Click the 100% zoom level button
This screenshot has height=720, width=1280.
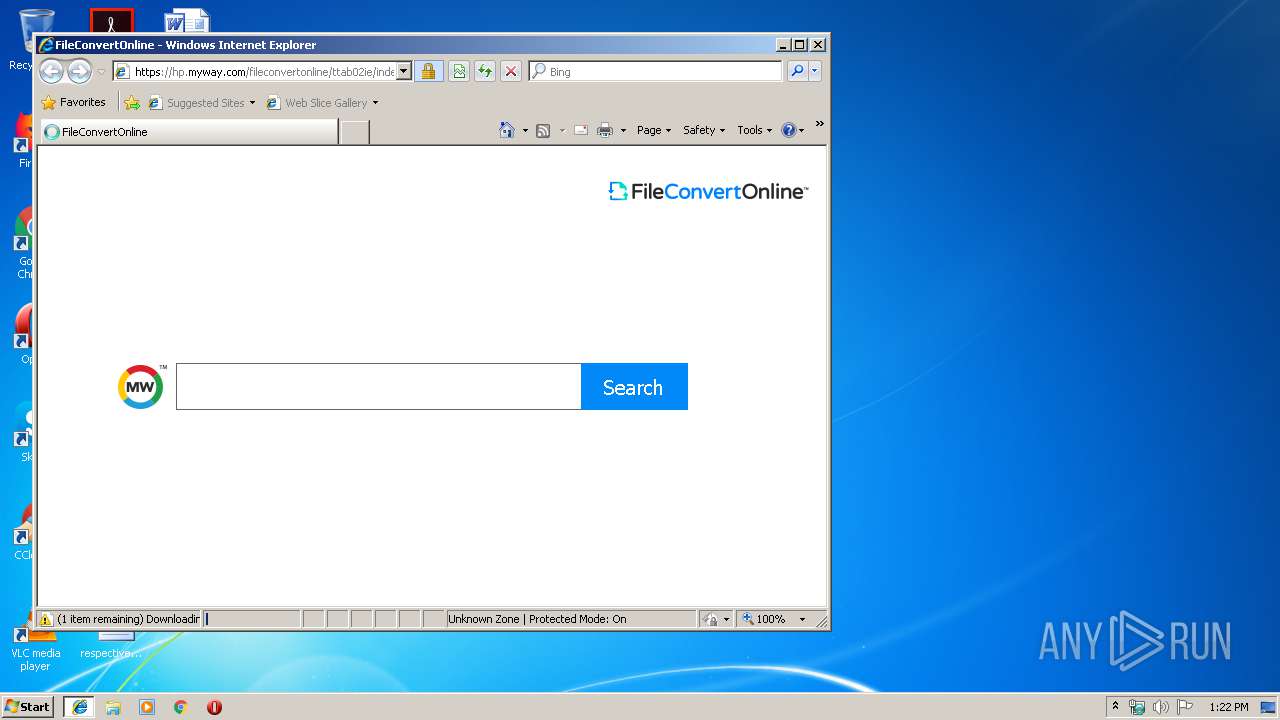(764, 619)
